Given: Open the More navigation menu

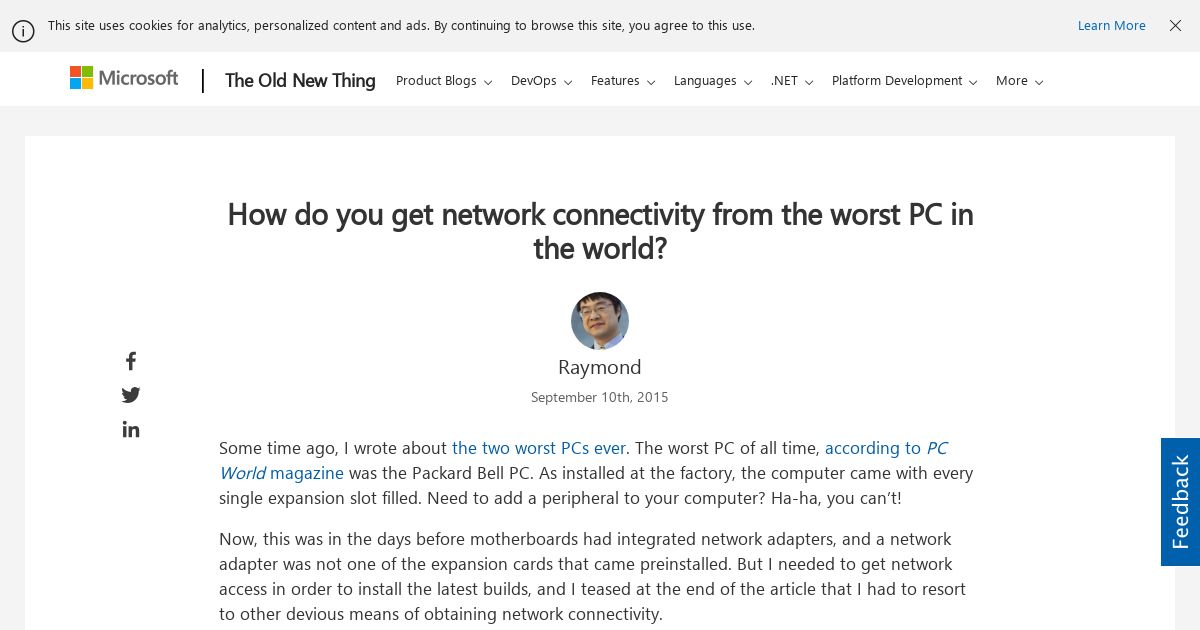Looking at the screenshot, I should (x=1019, y=81).
